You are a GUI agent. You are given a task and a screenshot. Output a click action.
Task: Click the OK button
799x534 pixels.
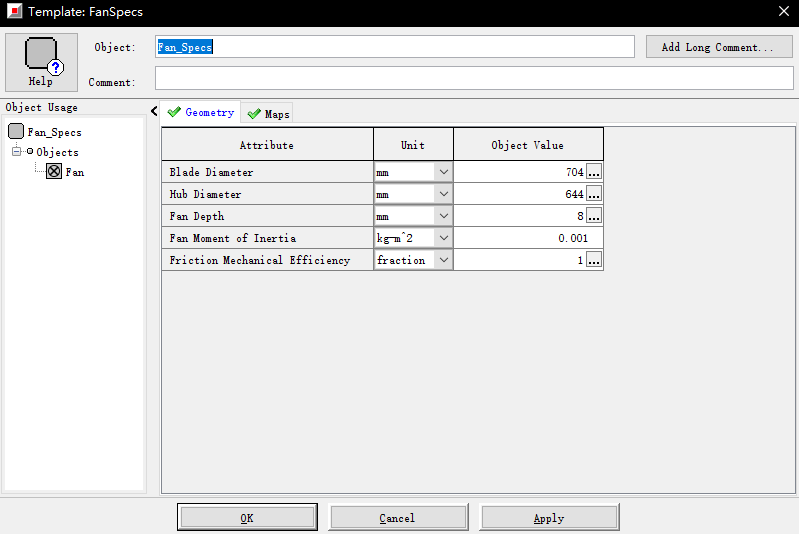click(x=247, y=518)
